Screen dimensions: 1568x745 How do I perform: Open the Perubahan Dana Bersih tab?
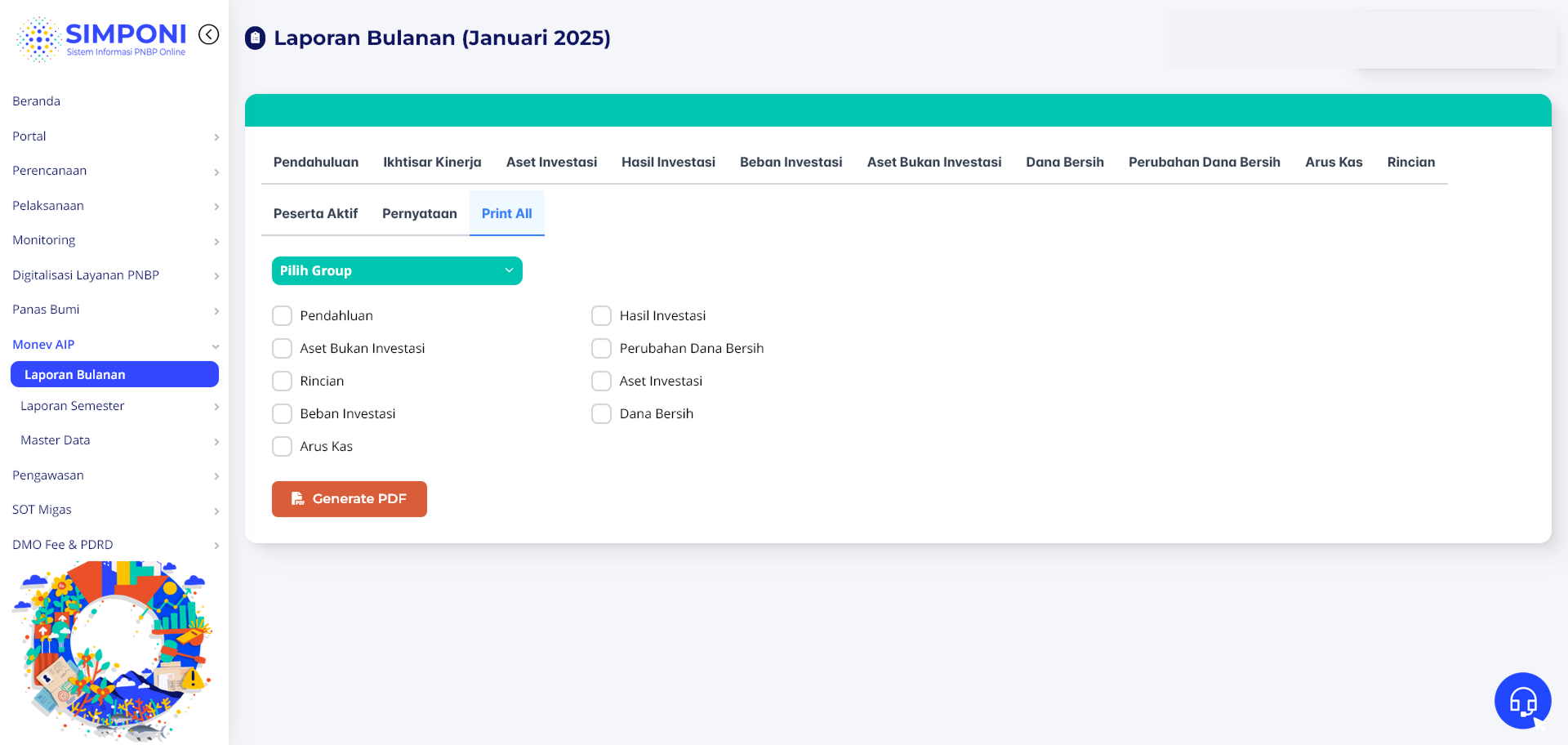point(1205,163)
